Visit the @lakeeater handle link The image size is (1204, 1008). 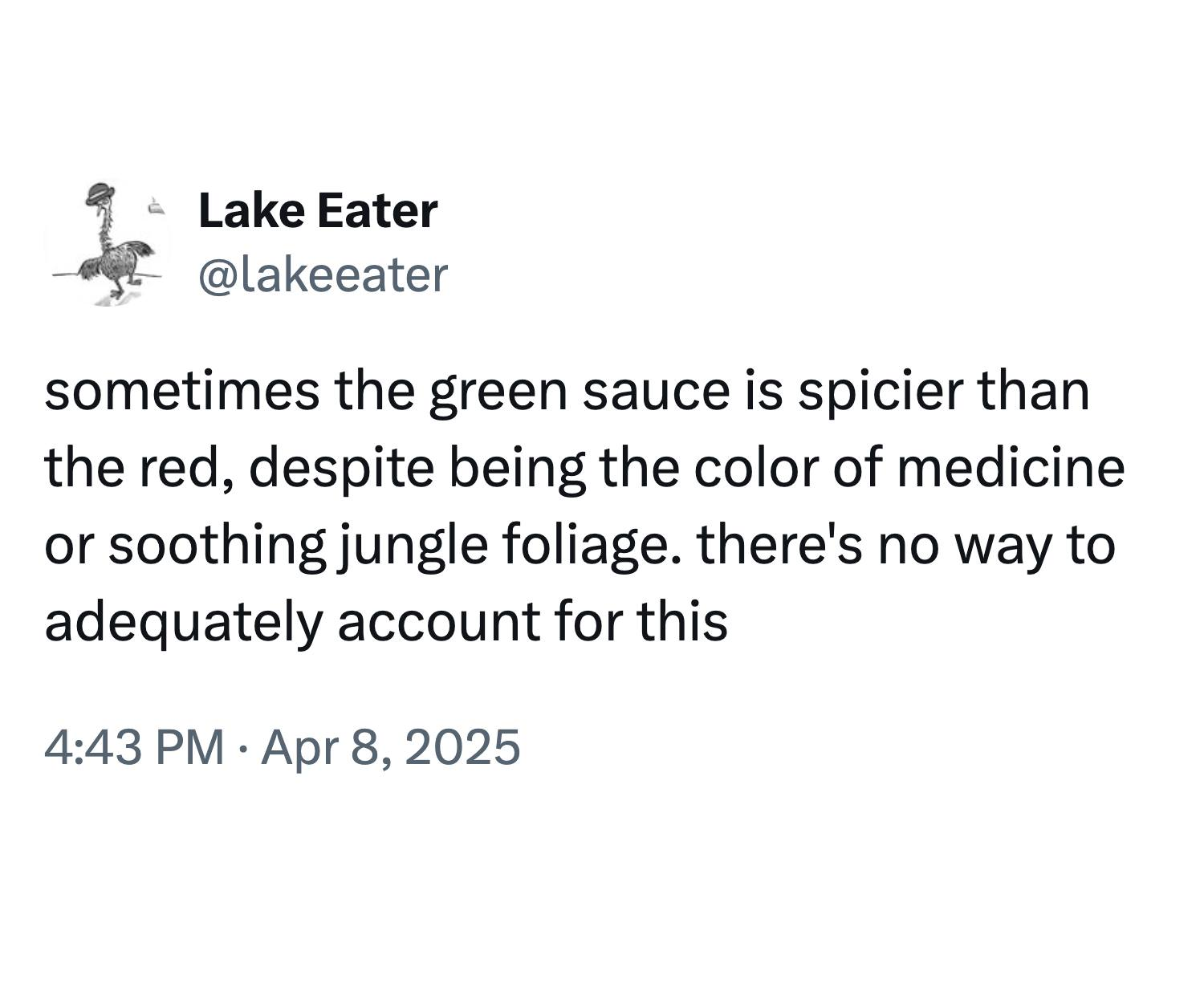pyautogui.click(x=323, y=275)
